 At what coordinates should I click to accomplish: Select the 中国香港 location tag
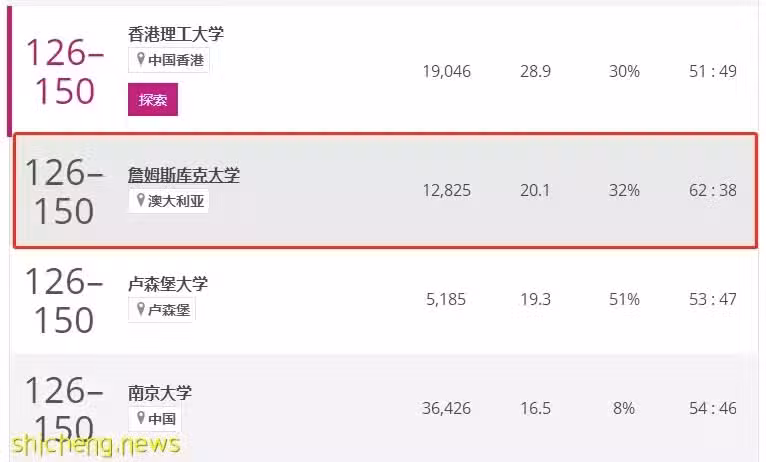tap(169, 60)
